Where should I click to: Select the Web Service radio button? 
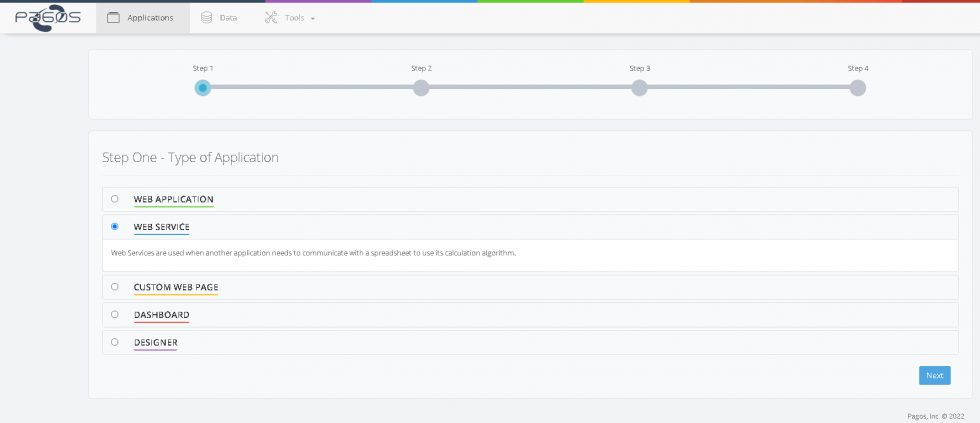(x=115, y=227)
